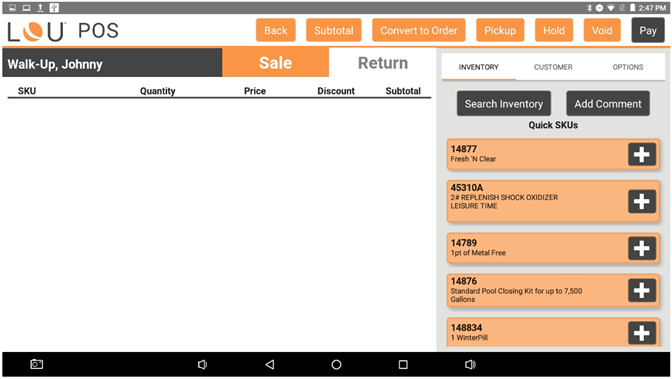Tap the Android home circle icon
The width and height of the screenshot is (672, 379).
[336, 364]
